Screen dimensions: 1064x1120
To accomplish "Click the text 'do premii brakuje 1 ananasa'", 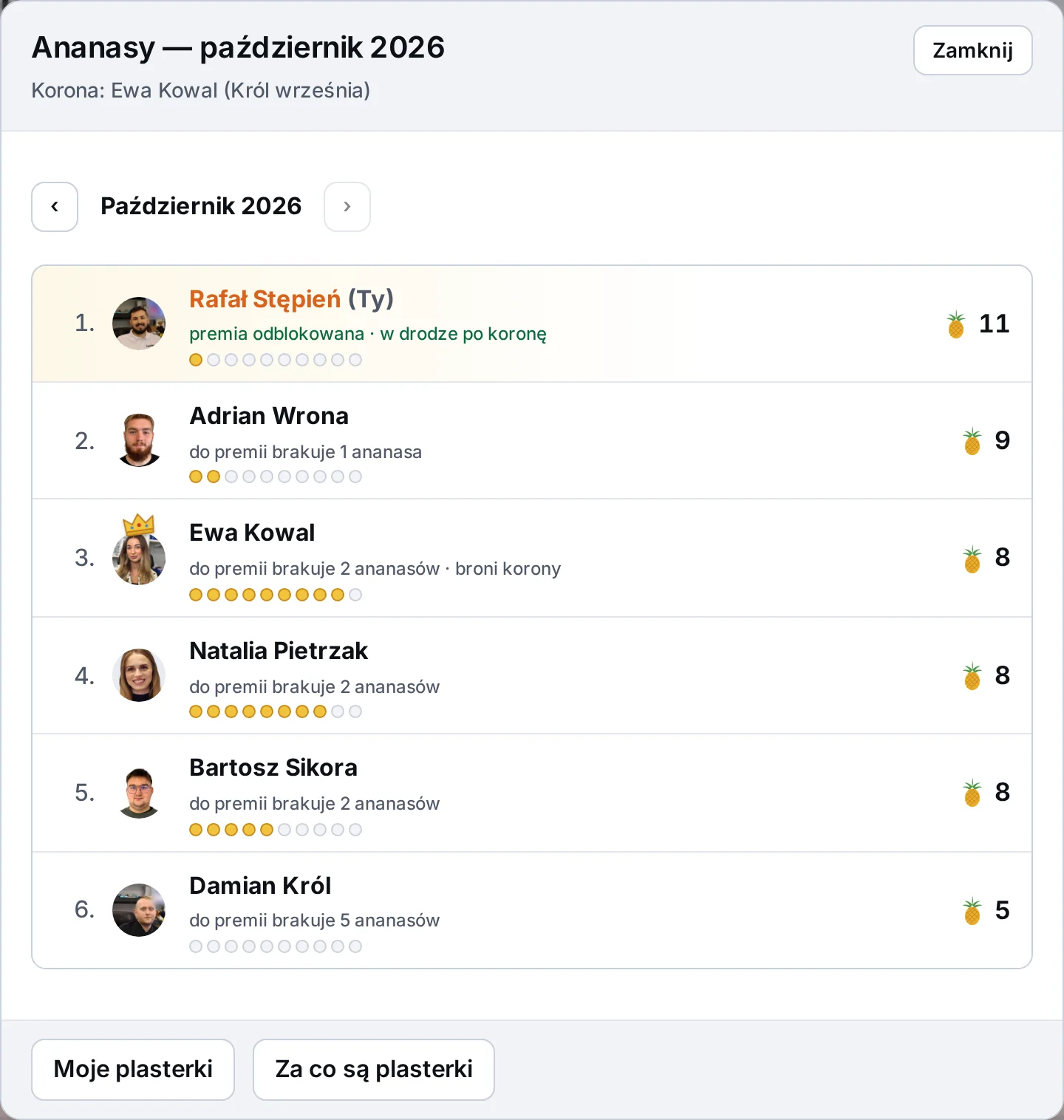I will pyautogui.click(x=305, y=452).
